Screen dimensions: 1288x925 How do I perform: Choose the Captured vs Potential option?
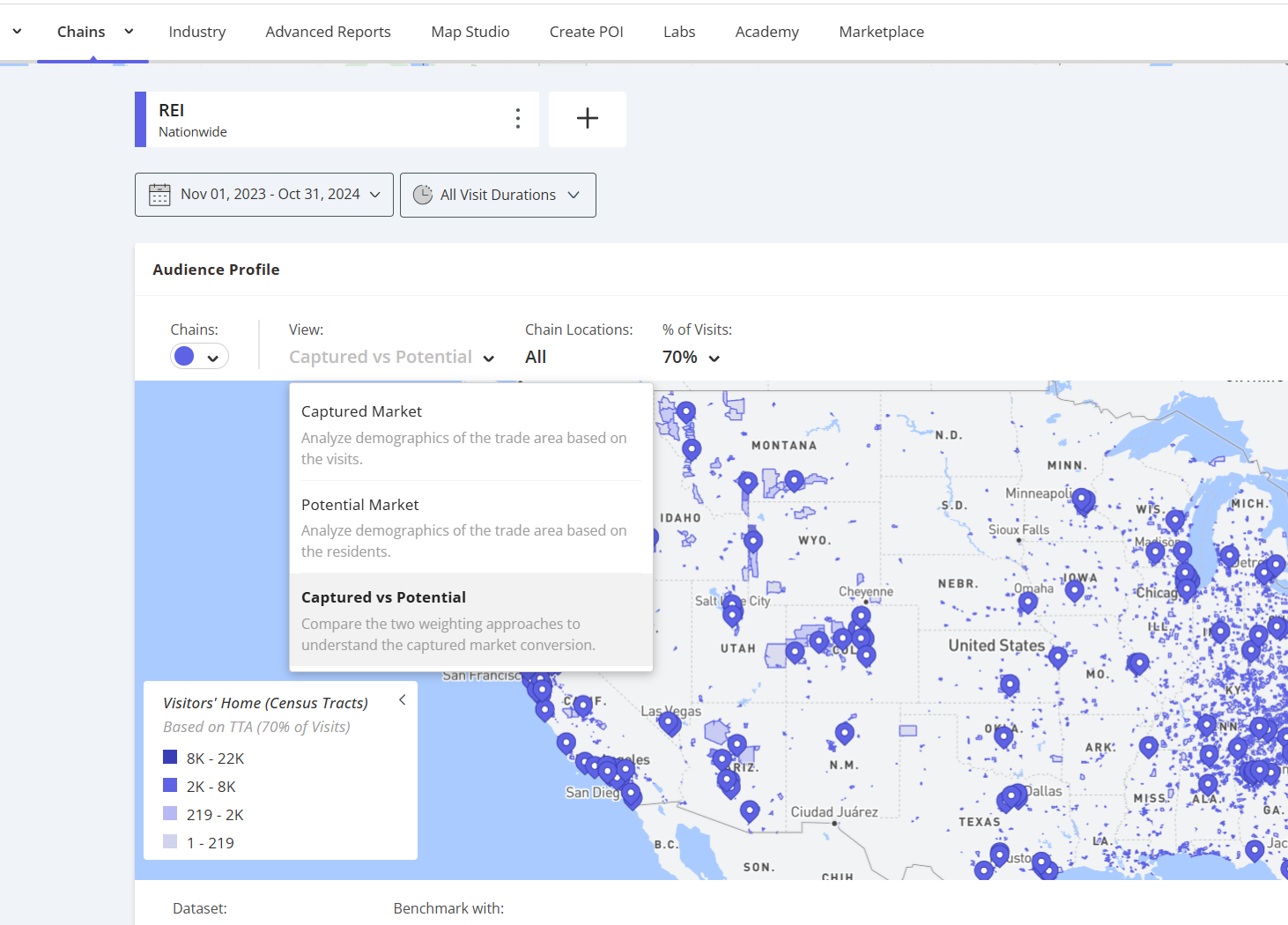[471, 620]
